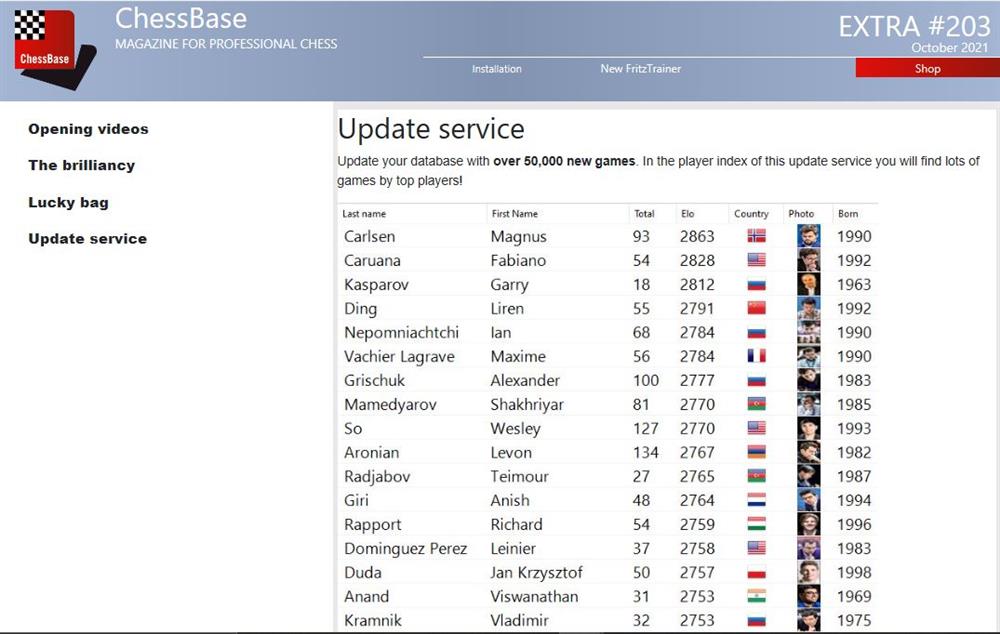Click Russian flag in Nepomniachtchi row
This screenshot has width=1000, height=634.
tap(756, 332)
